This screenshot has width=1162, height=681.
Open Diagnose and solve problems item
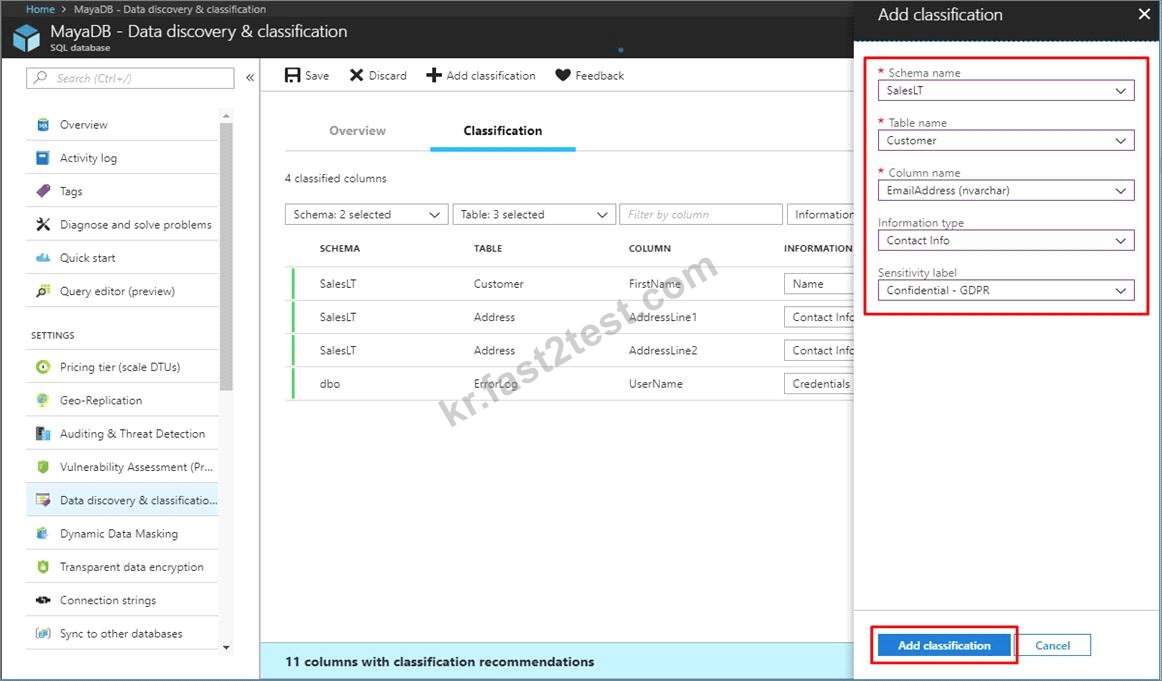point(122,225)
